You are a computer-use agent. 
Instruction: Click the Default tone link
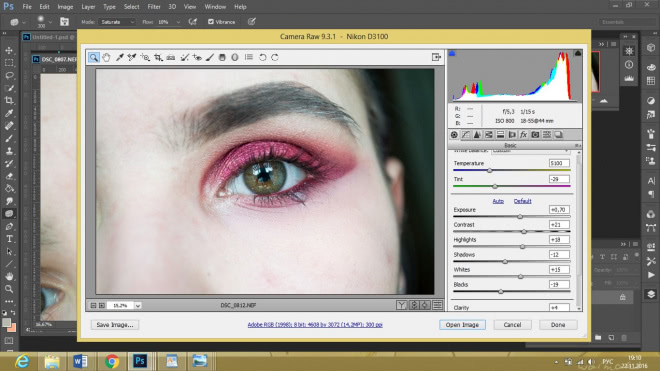(x=522, y=201)
